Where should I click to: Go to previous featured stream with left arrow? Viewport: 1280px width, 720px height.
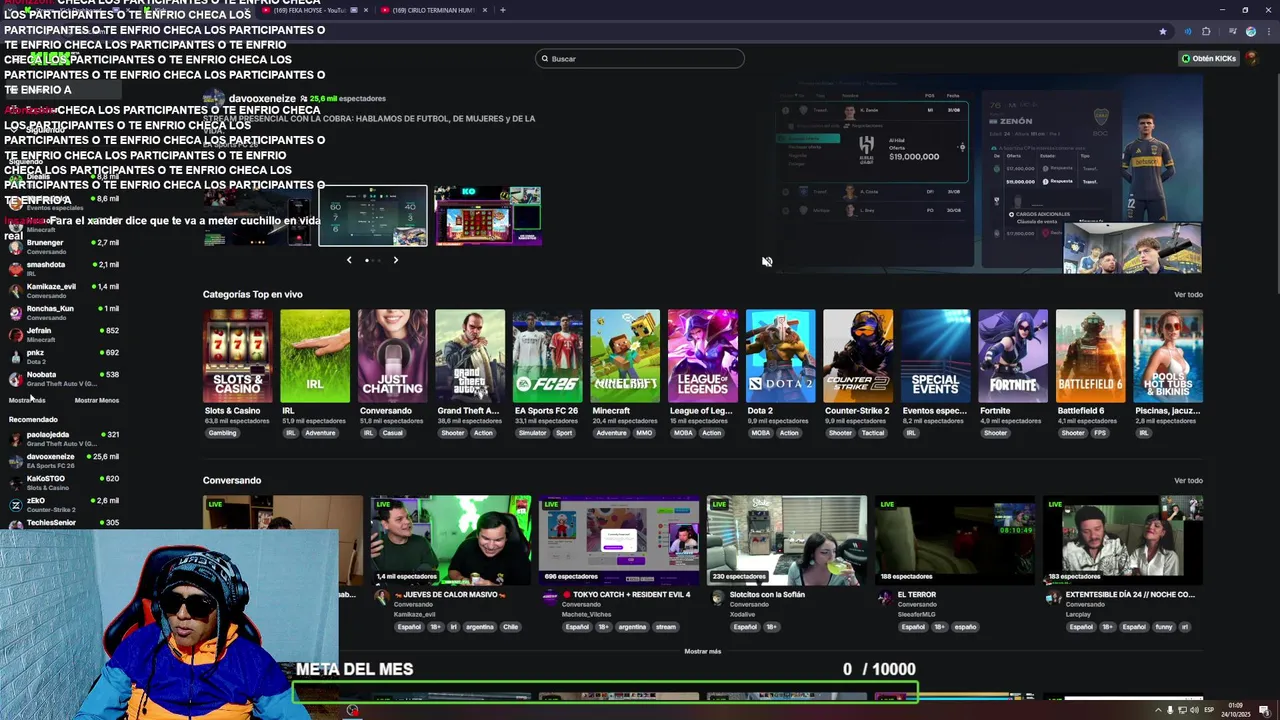pos(349,260)
